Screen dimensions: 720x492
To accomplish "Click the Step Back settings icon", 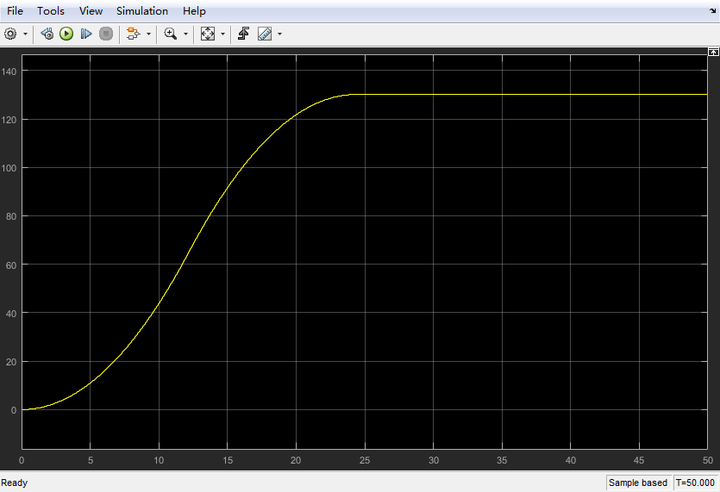I will point(47,34).
